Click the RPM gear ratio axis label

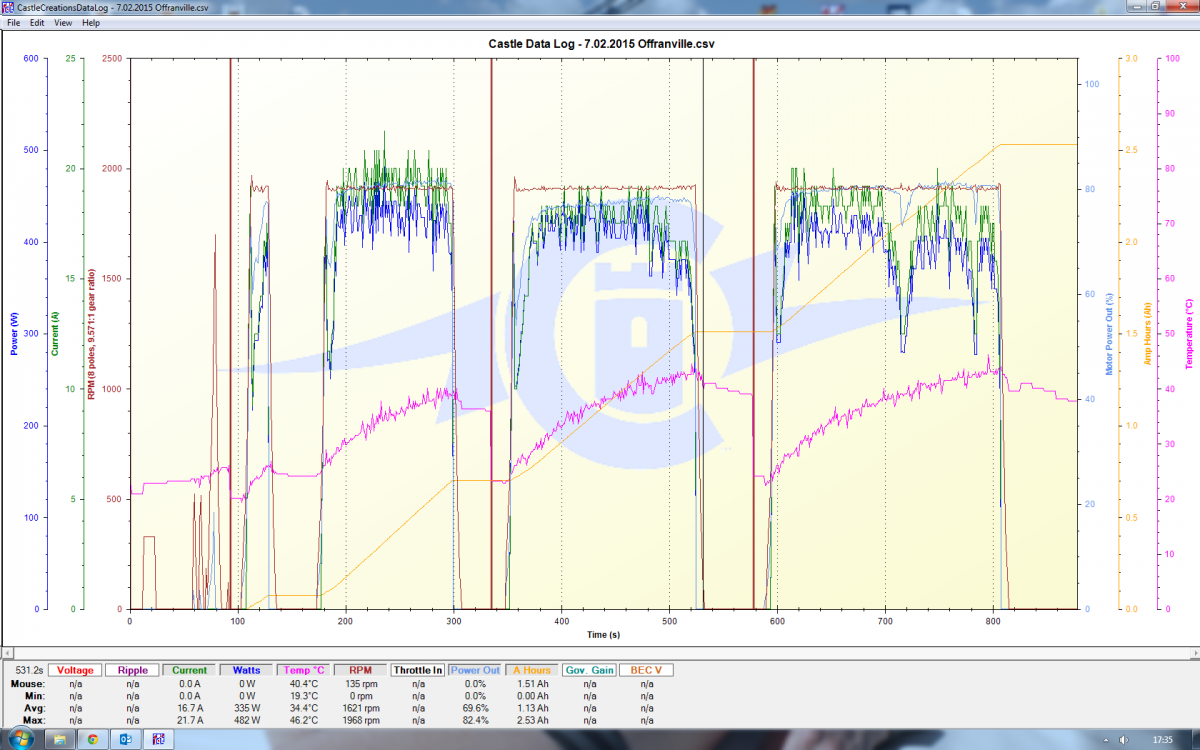coord(91,334)
